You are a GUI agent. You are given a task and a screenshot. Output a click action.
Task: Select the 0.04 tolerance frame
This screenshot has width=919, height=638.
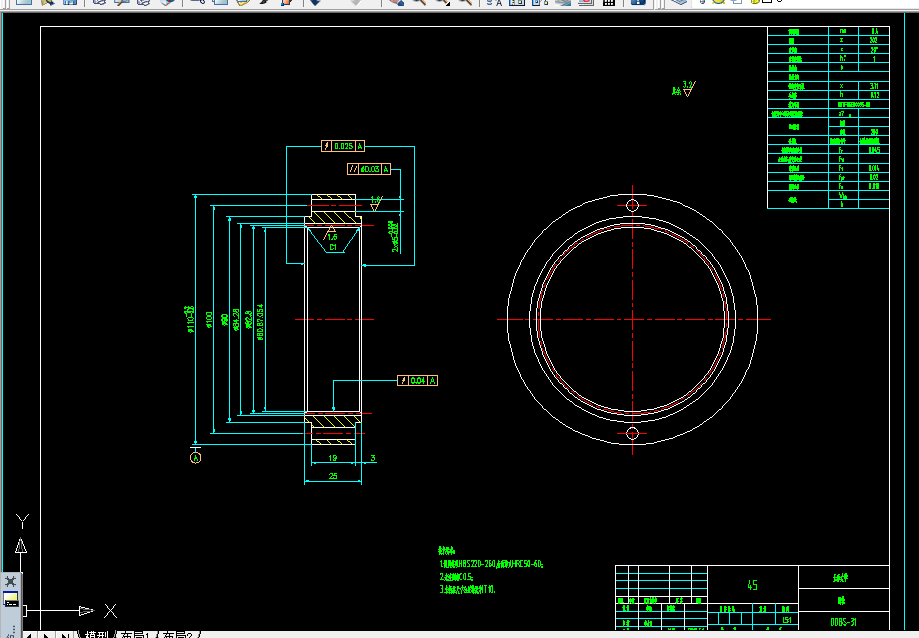point(417,381)
